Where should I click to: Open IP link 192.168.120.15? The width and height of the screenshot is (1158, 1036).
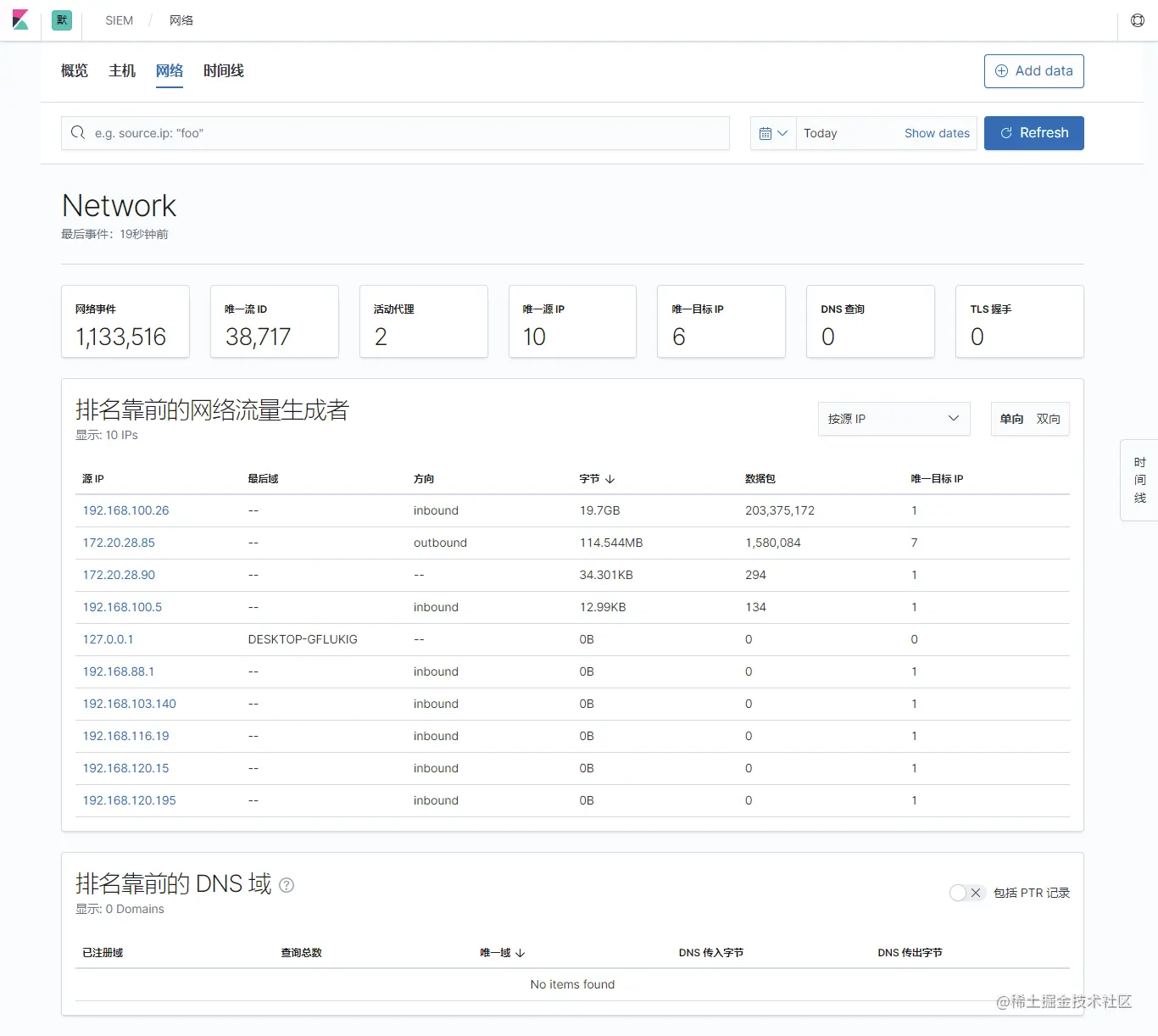125,768
